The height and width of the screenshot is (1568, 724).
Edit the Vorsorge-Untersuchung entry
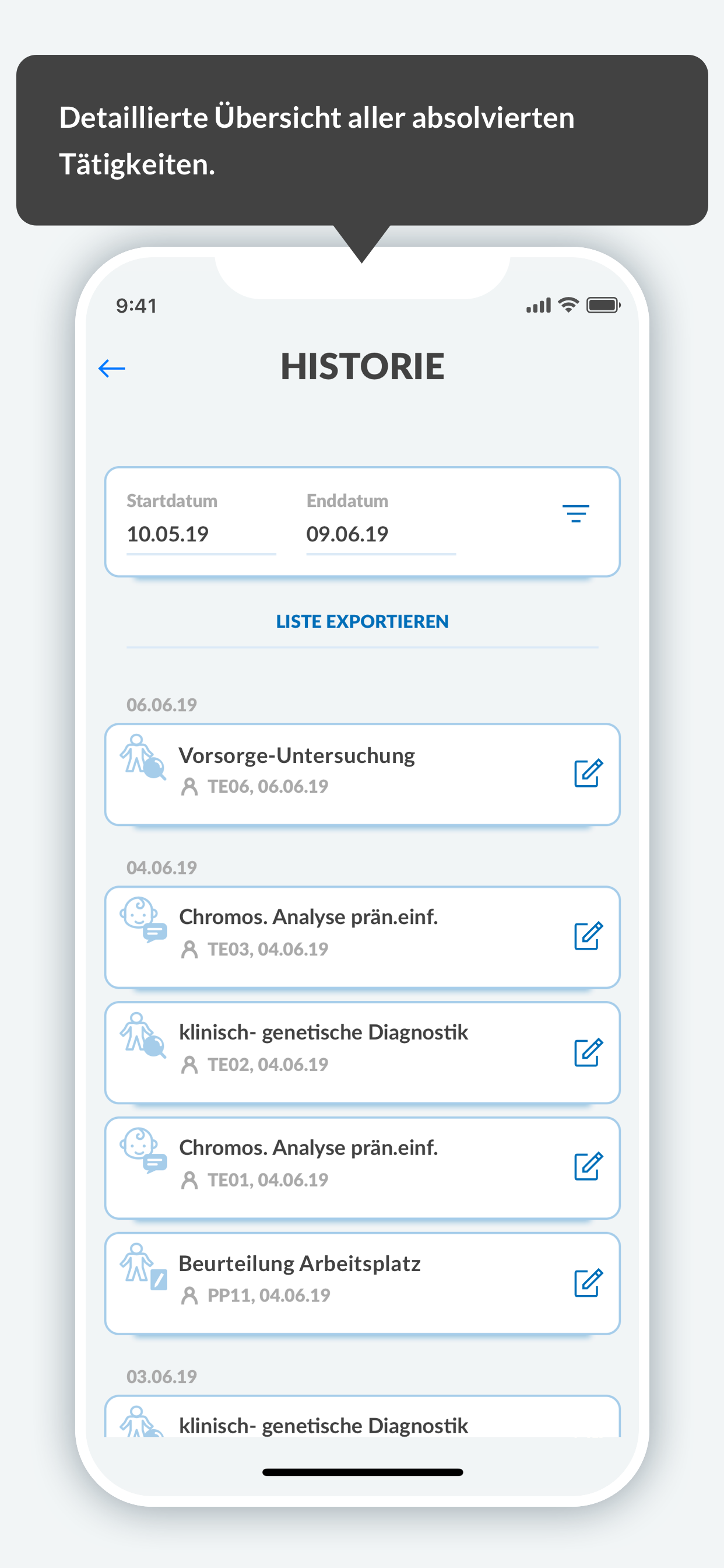[588, 773]
